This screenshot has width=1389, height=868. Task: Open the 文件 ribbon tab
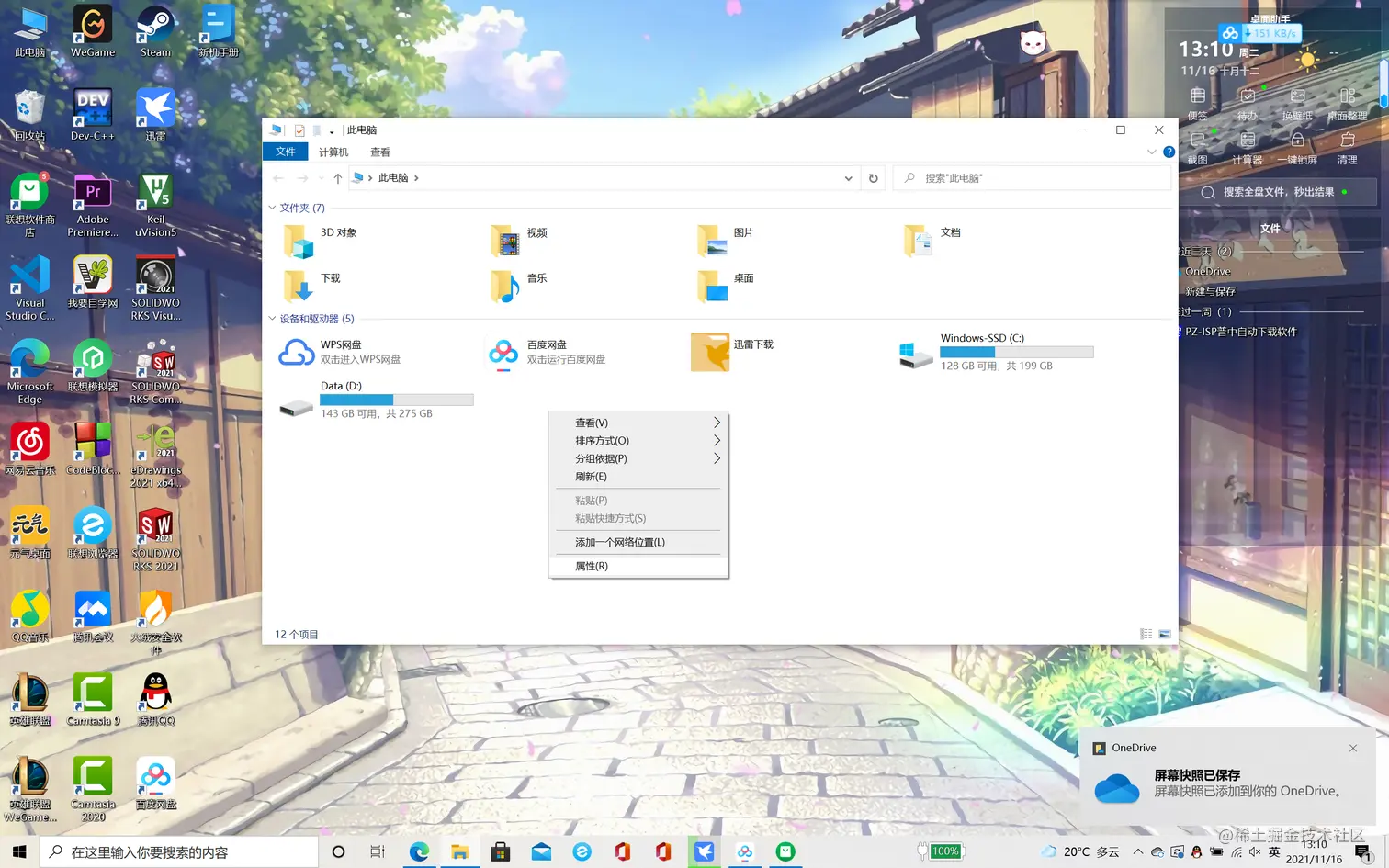point(286,152)
